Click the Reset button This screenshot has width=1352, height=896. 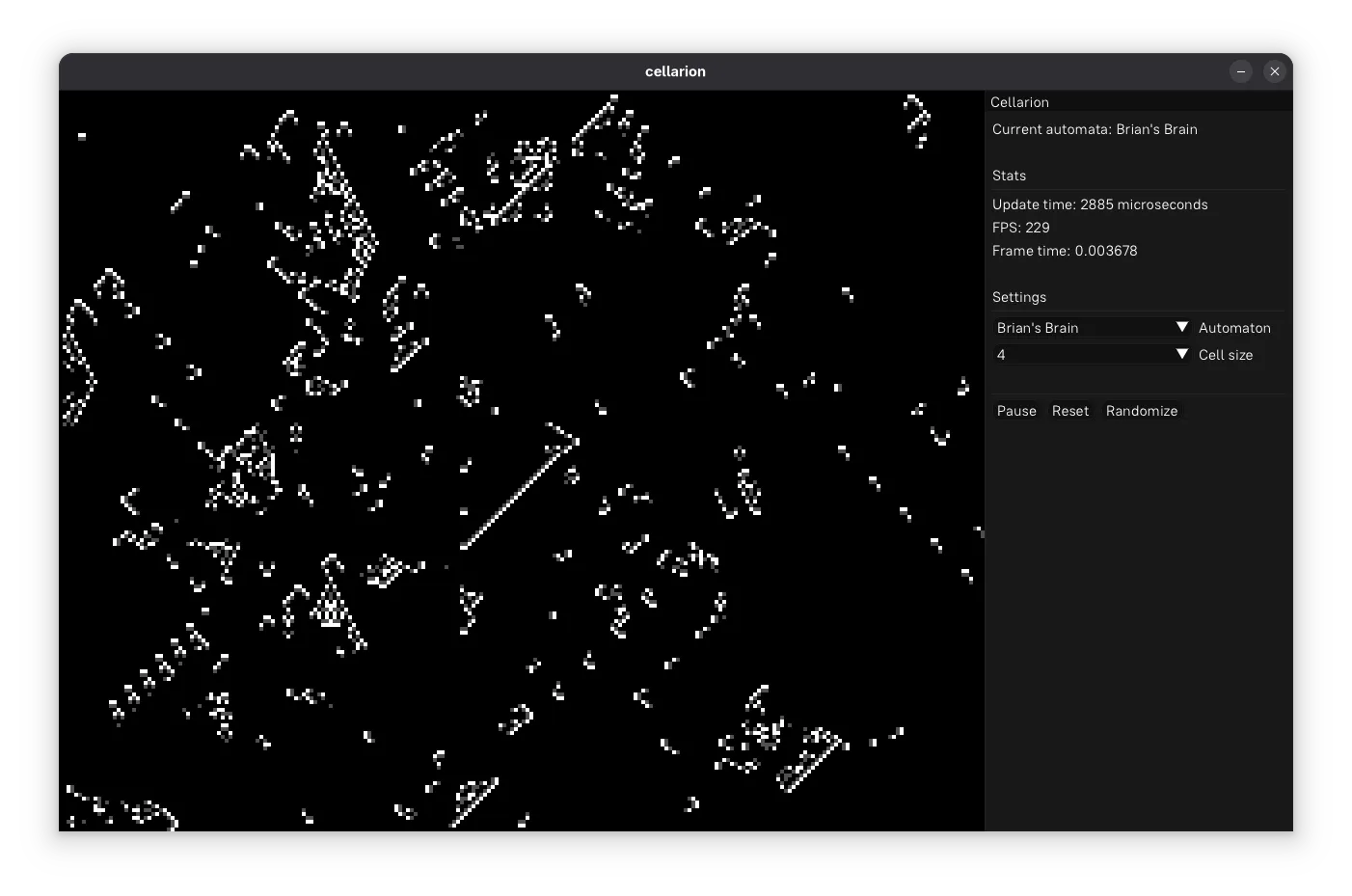(1070, 411)
